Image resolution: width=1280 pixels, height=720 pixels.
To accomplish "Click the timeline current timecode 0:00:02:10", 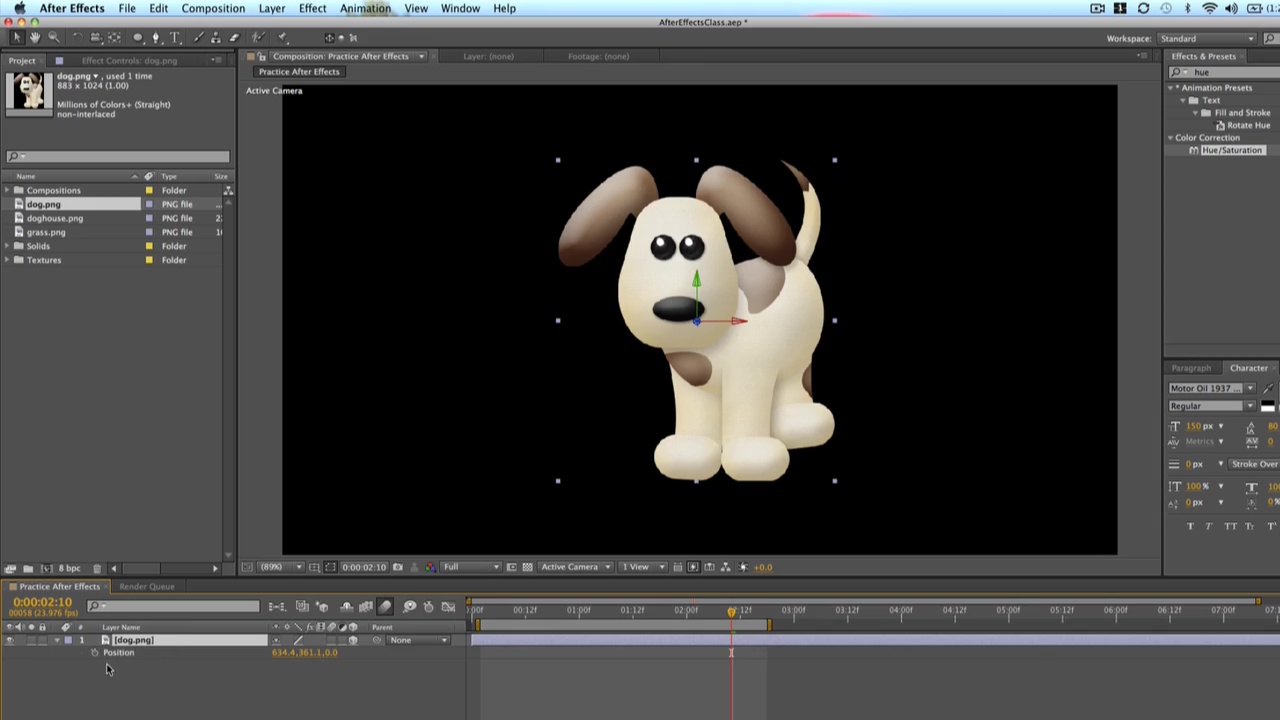I will [x=42, y=602].
